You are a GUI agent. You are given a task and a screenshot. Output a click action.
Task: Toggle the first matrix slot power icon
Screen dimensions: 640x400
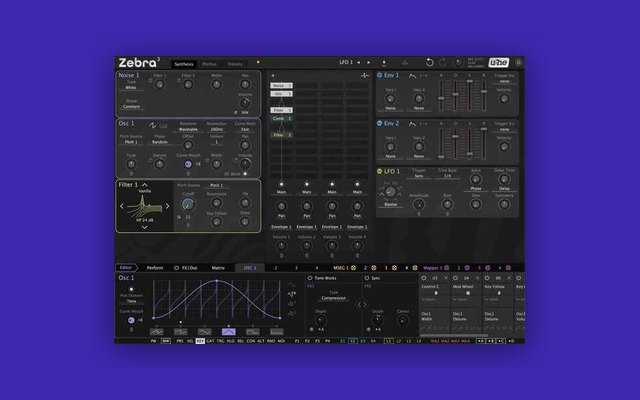424,278
